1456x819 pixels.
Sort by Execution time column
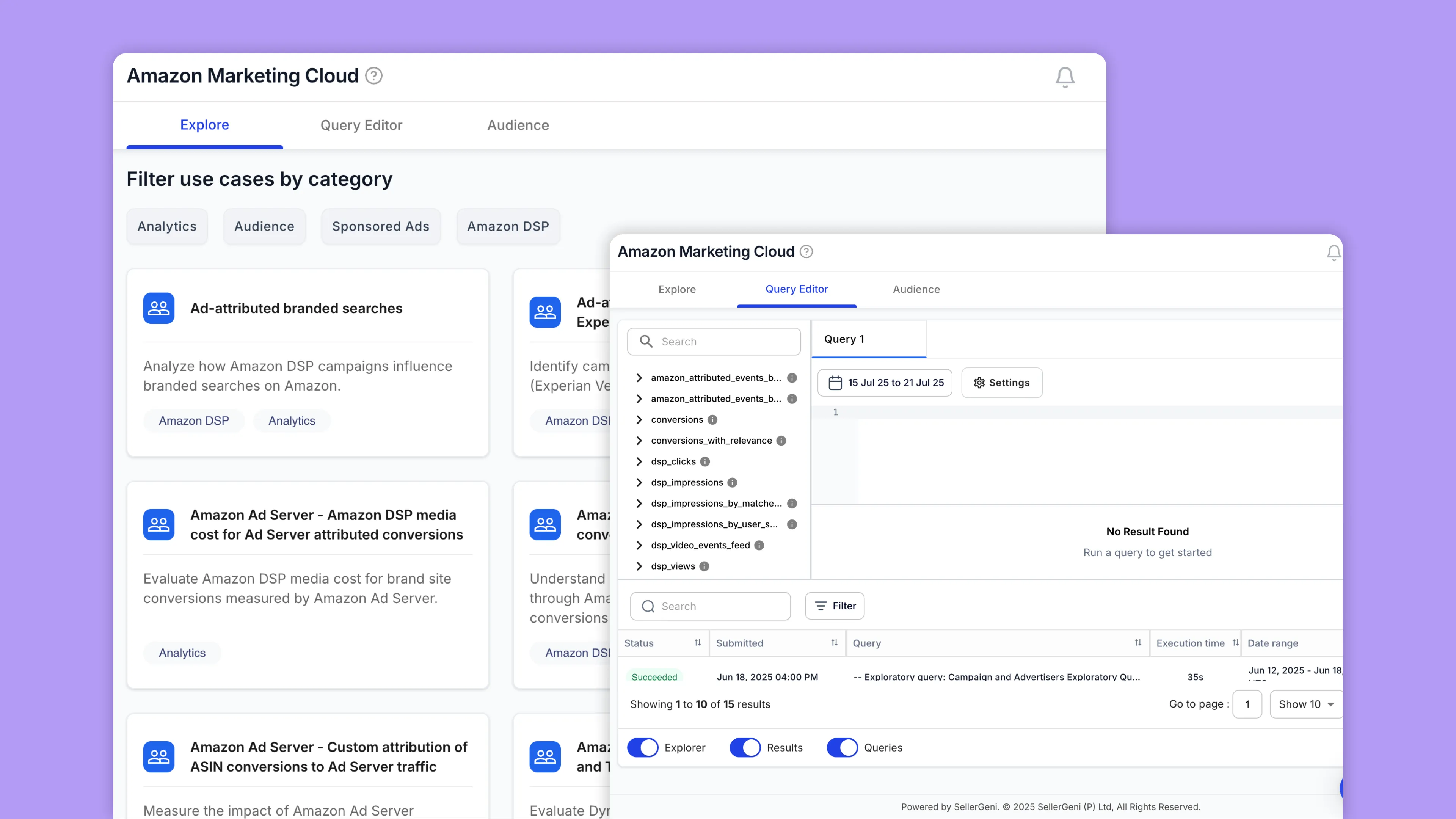coord(1236,643)
